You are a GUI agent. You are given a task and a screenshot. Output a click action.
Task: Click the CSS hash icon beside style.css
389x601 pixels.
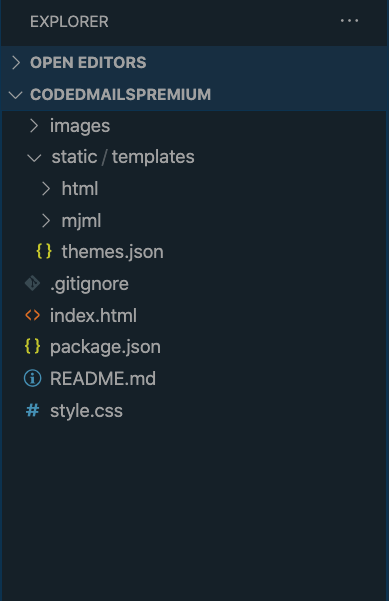[33, 410]
